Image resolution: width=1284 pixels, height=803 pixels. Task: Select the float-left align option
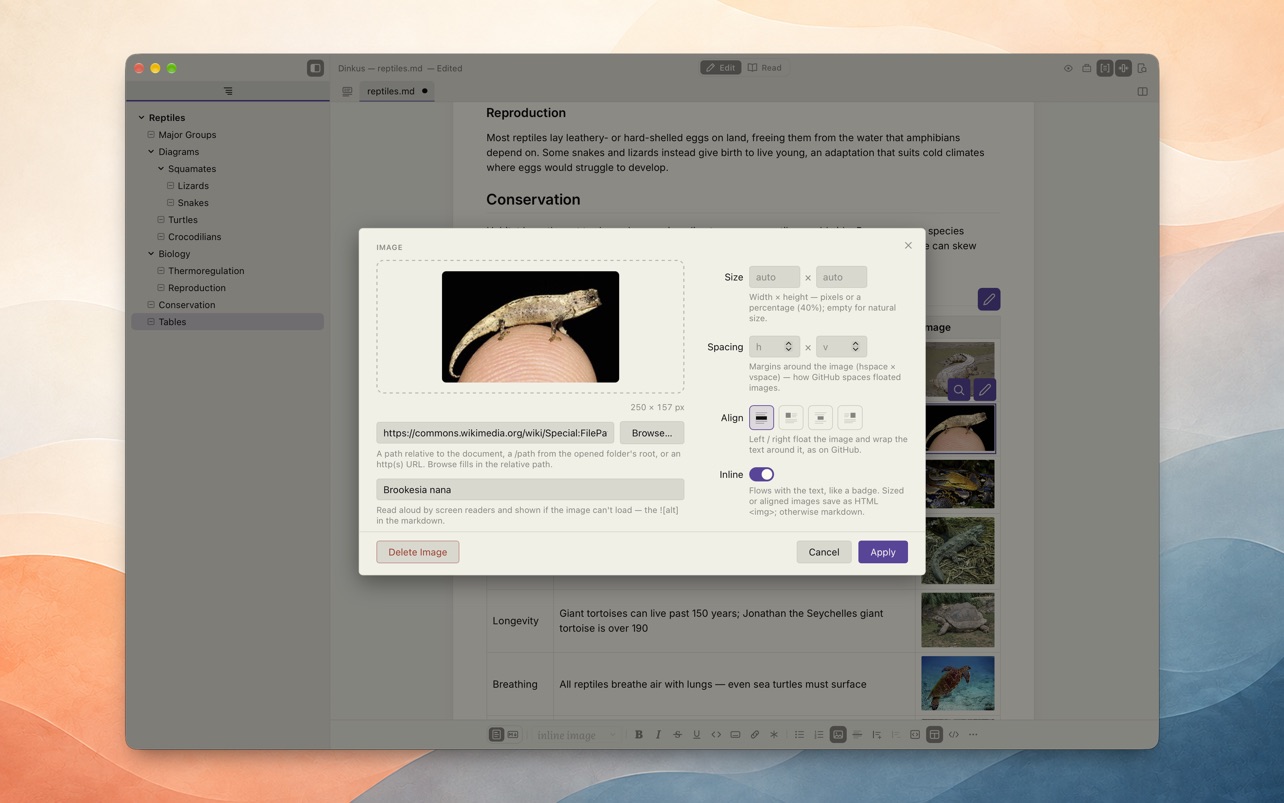coord(791,417)
